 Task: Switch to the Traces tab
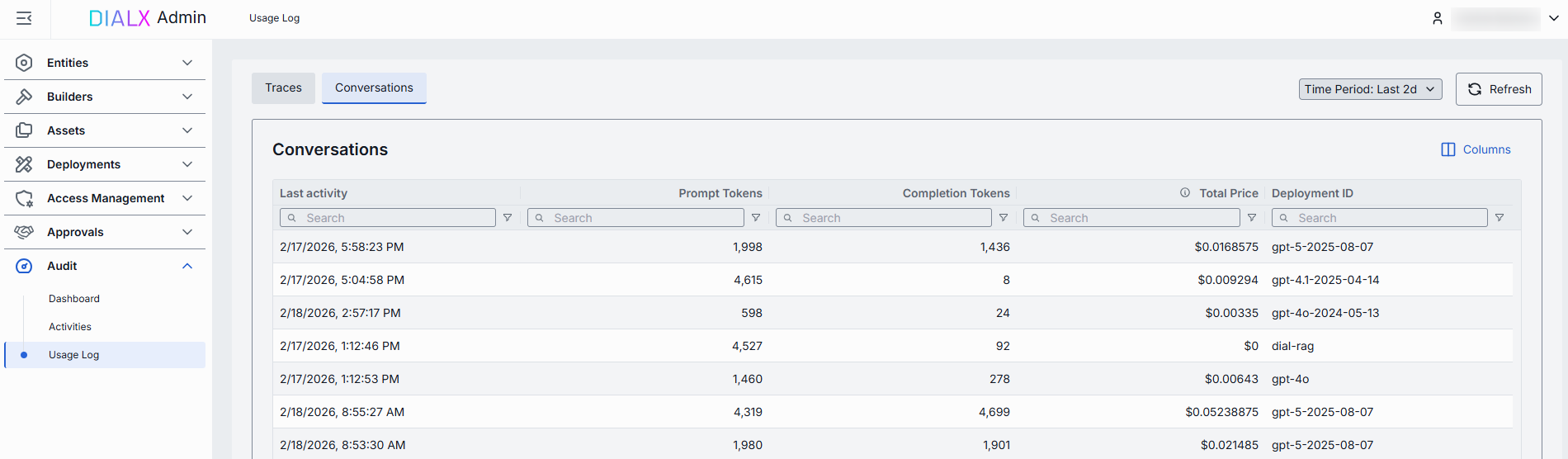click(283, 88)
